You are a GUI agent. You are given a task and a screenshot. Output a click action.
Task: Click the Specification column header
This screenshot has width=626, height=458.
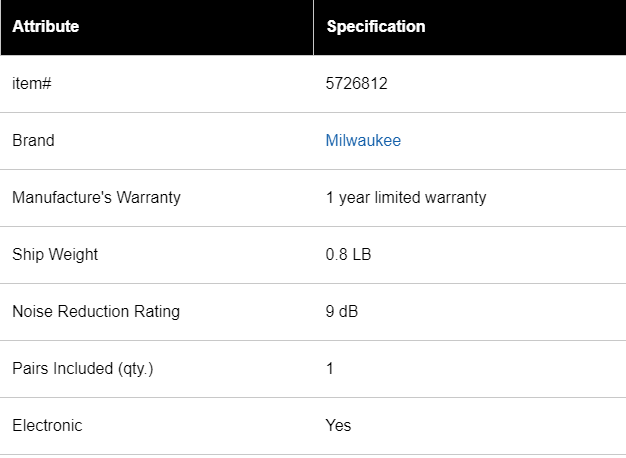[x=375, y=27]
